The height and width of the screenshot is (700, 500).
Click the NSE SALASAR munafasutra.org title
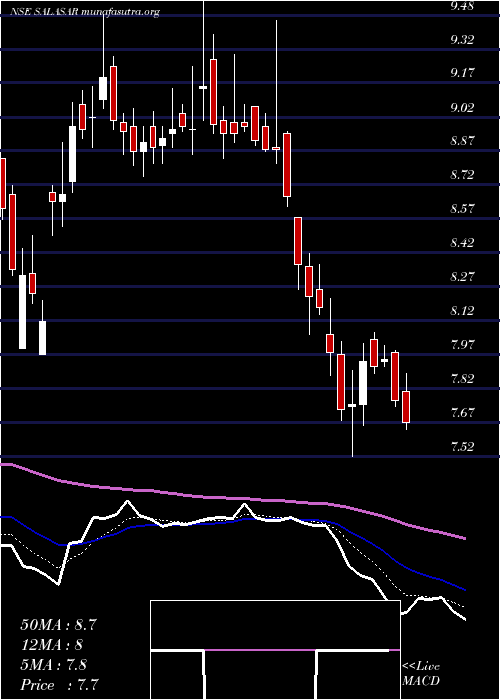click(x=85, y=12)
